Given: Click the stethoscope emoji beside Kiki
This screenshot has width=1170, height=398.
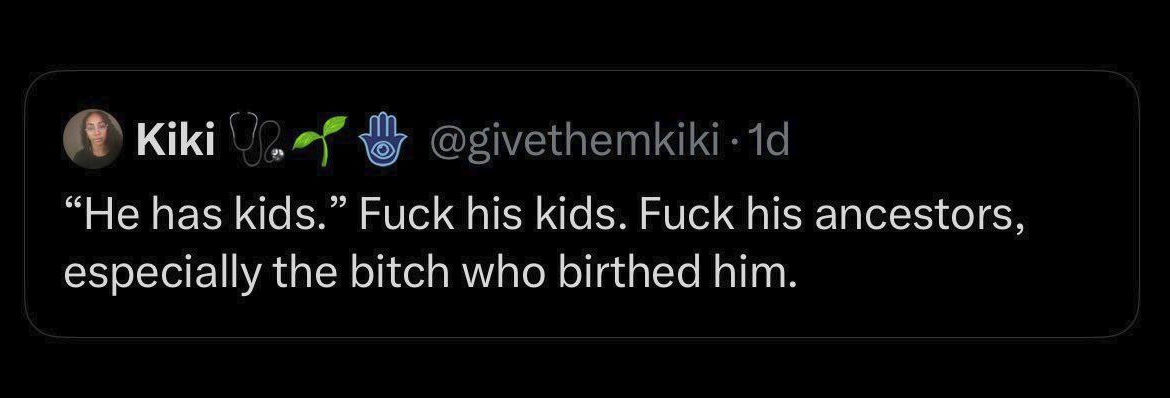Looking at the screenshot, I should point(255,139).
